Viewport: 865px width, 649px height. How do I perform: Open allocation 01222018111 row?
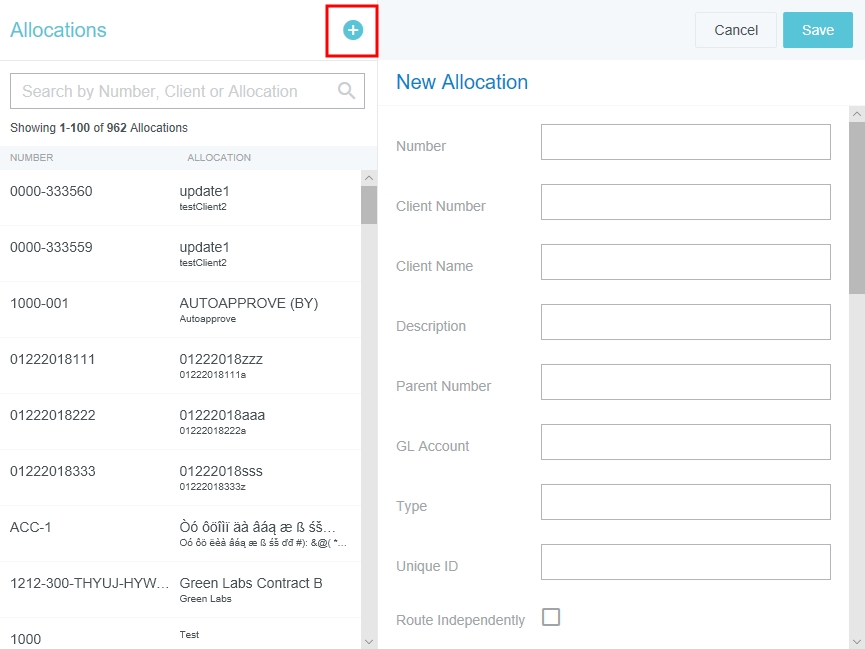180,365
